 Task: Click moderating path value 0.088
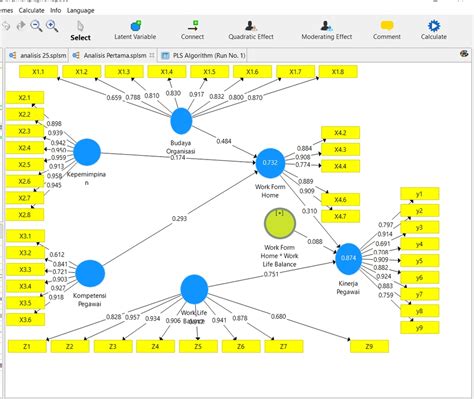point(315,241)
